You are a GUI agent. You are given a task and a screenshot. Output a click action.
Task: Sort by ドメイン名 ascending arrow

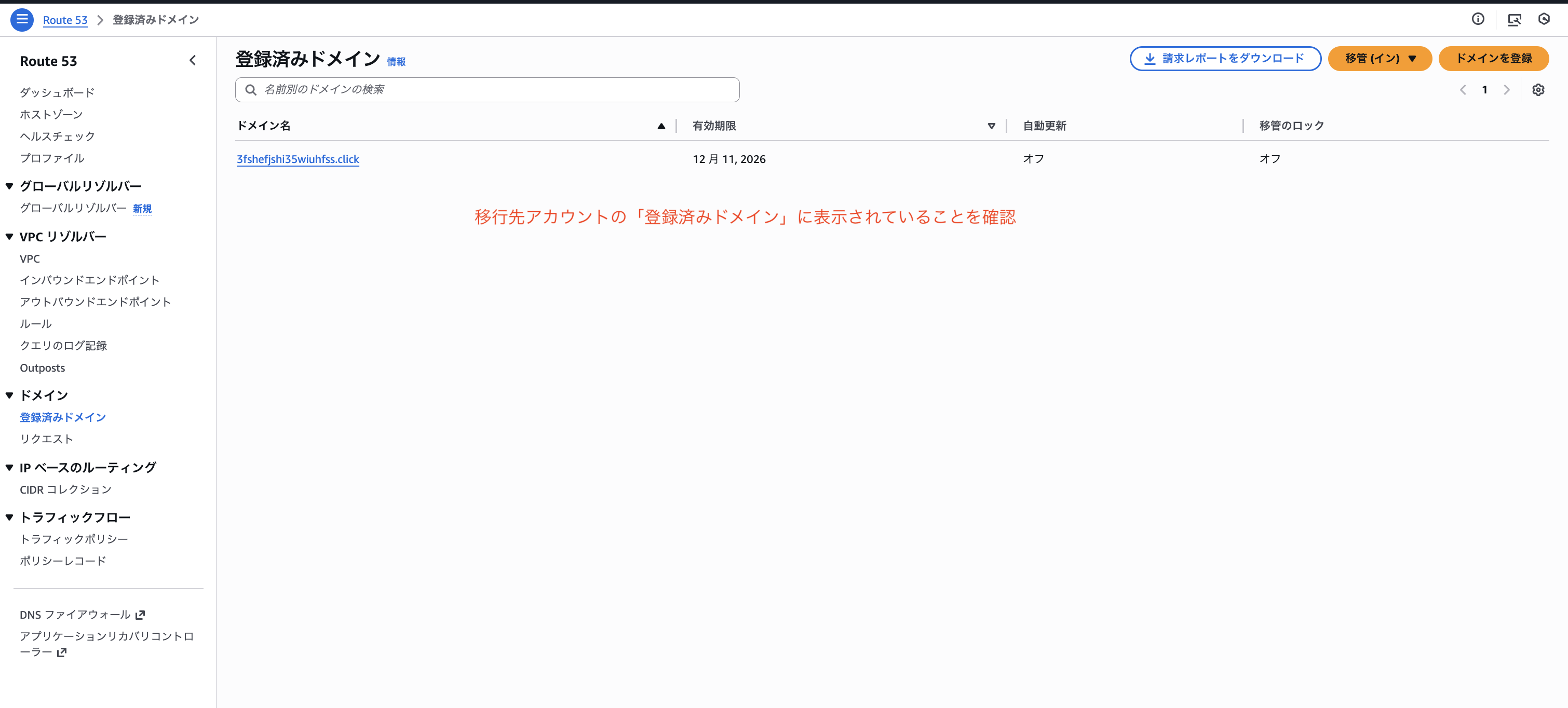(661, 126)
